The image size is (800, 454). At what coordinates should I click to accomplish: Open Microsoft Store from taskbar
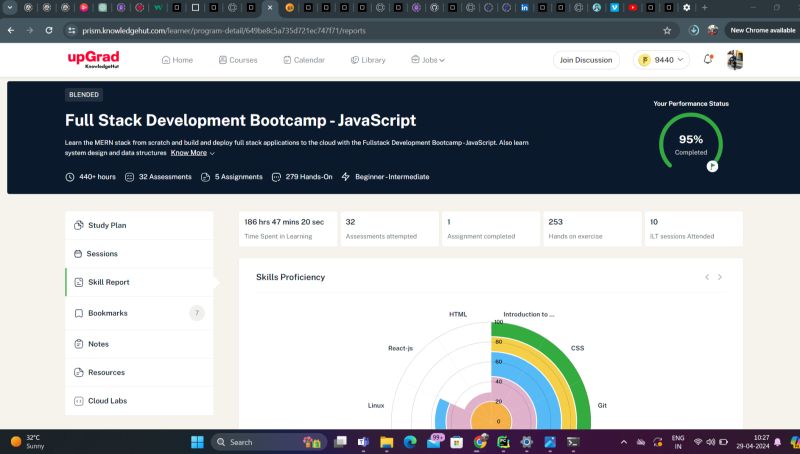point(456,442)
